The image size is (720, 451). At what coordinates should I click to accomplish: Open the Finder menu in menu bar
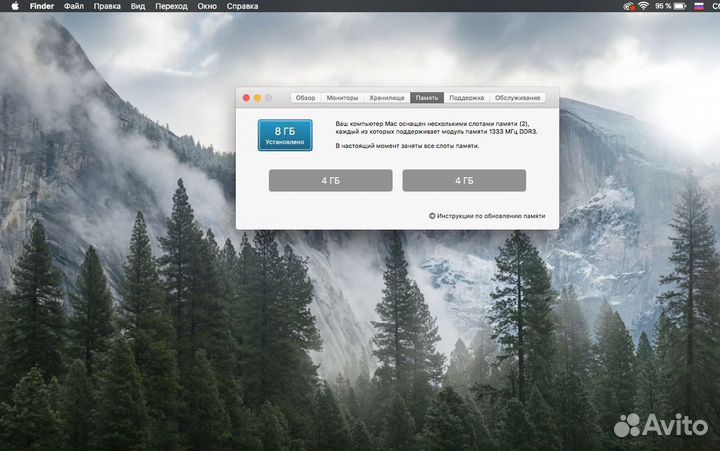tap(42, 6)
